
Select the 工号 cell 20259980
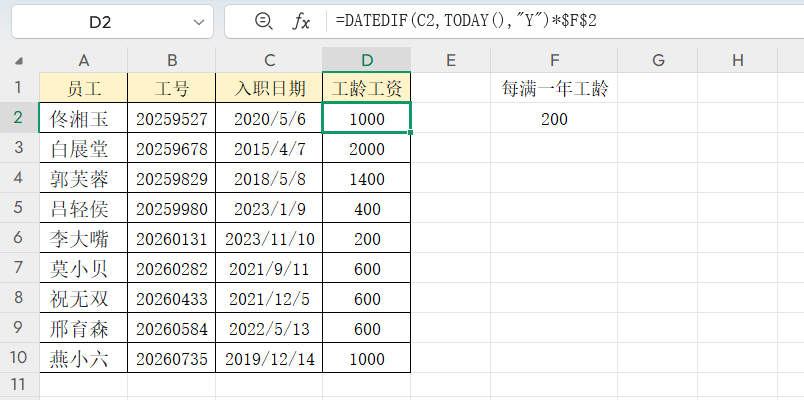point(171,208)
